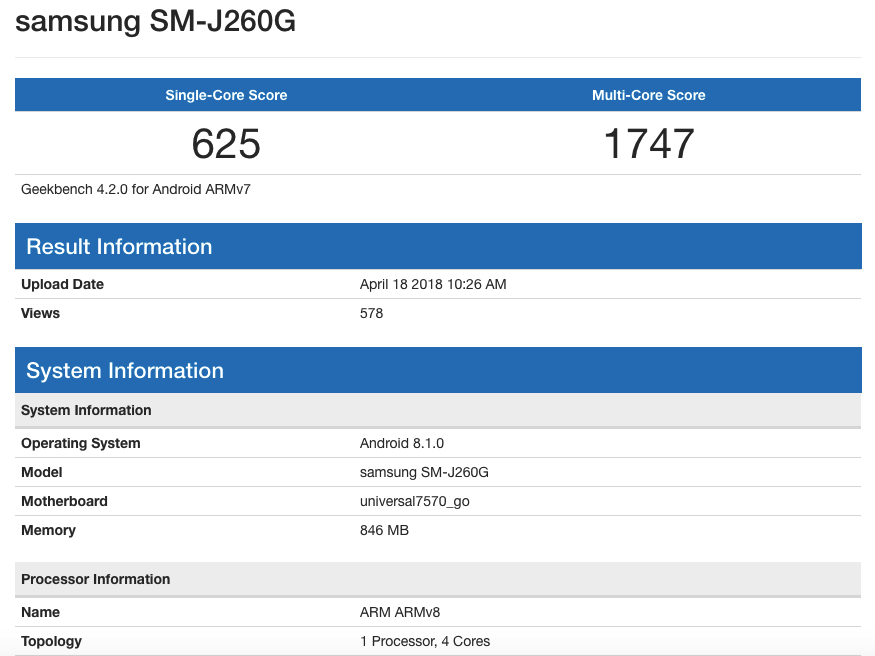Select the Multi-Core Score header

coord(648,95)
